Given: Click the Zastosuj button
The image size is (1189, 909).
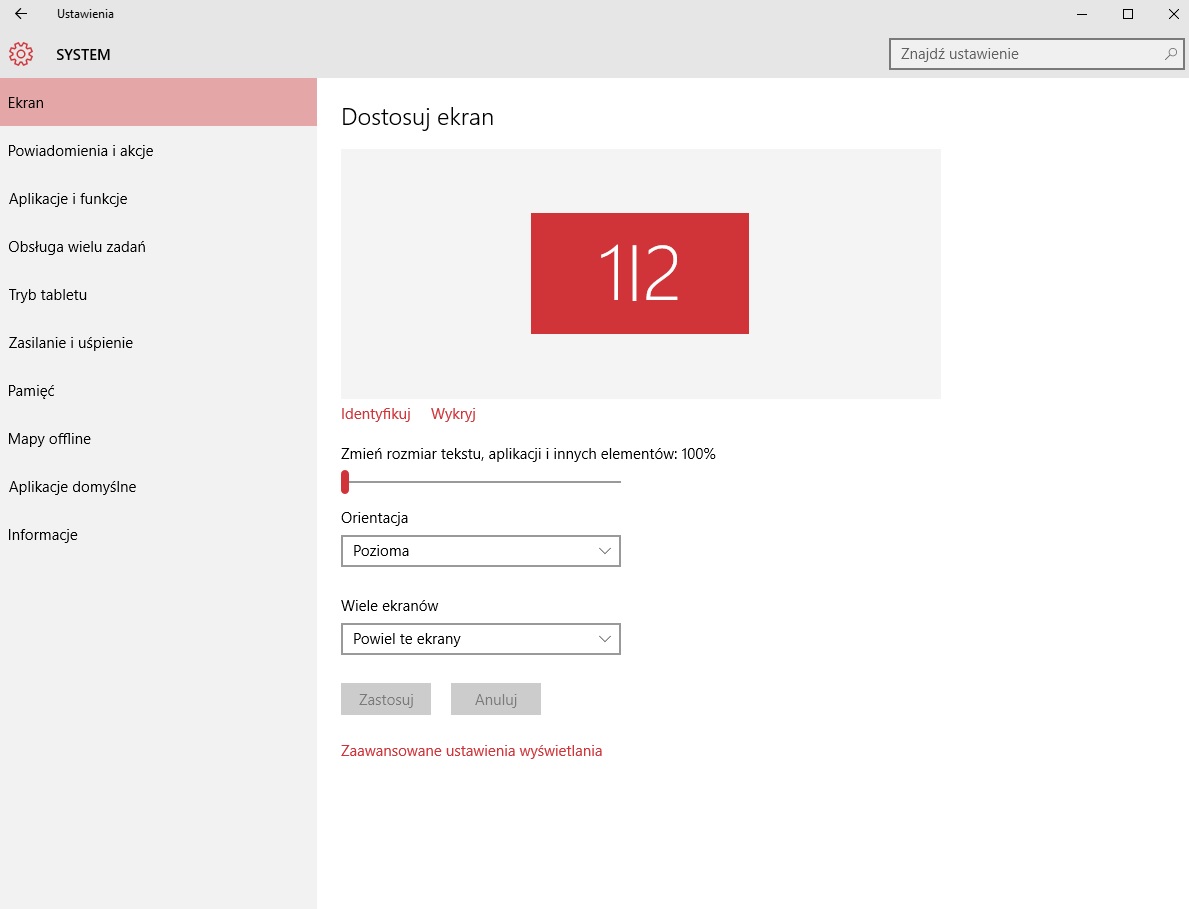Looking at the screenshot, I should pyautogui.click(x=386, y=699).
